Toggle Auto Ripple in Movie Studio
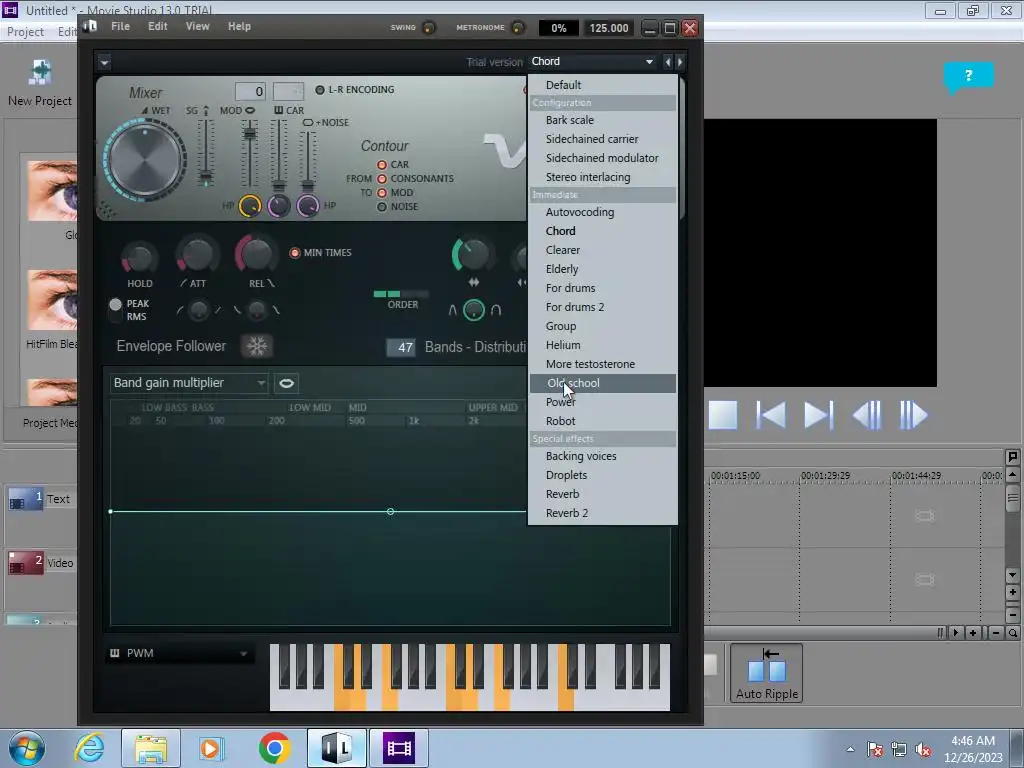The width and height of the screenshot is (1024, 768). tap(767, 673)
